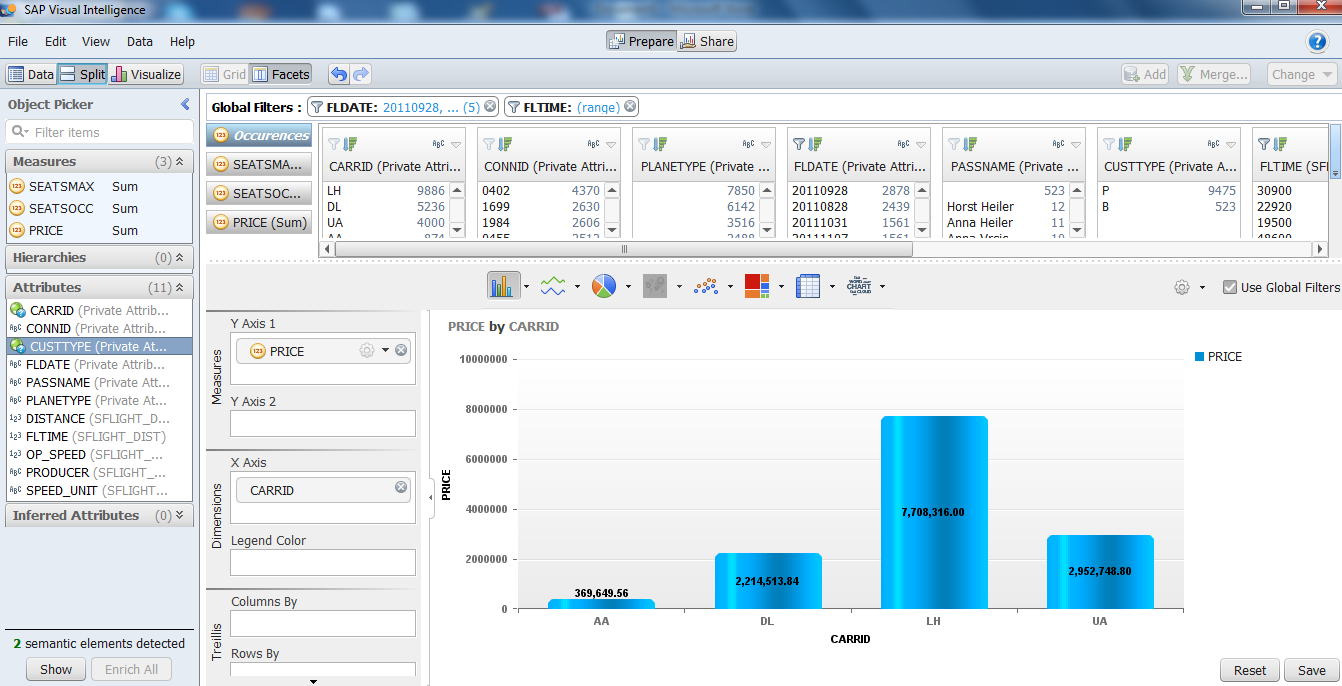Click the Enrich All button
Screen dimensions: 1342x686
(129, 669)
